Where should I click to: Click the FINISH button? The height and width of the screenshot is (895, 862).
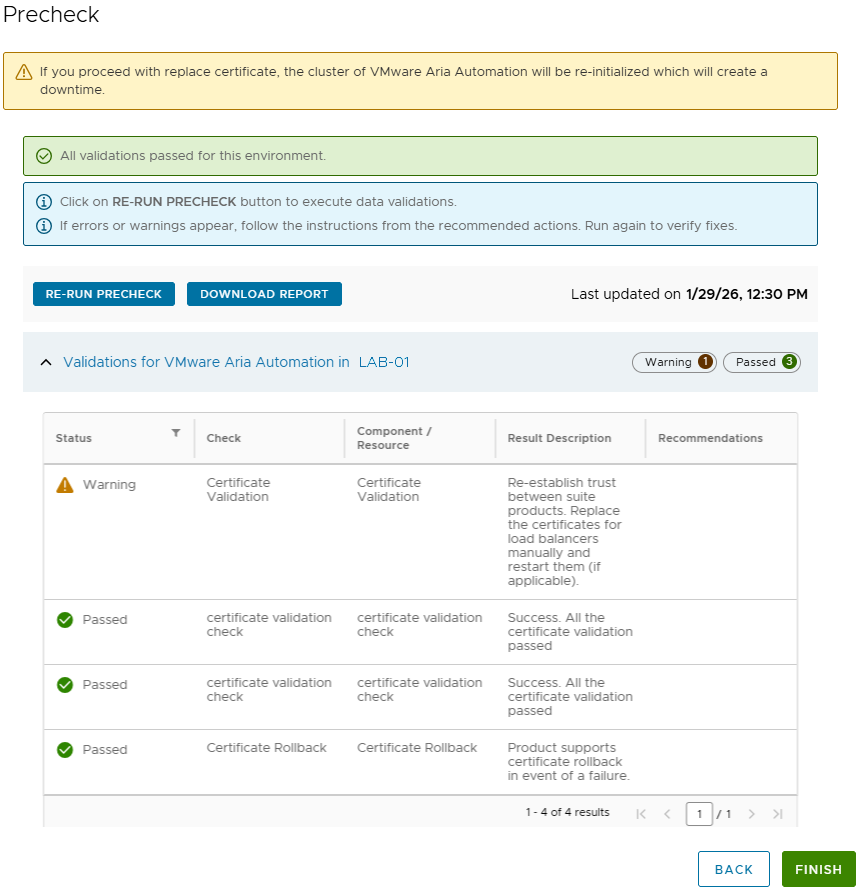(818, 869)
